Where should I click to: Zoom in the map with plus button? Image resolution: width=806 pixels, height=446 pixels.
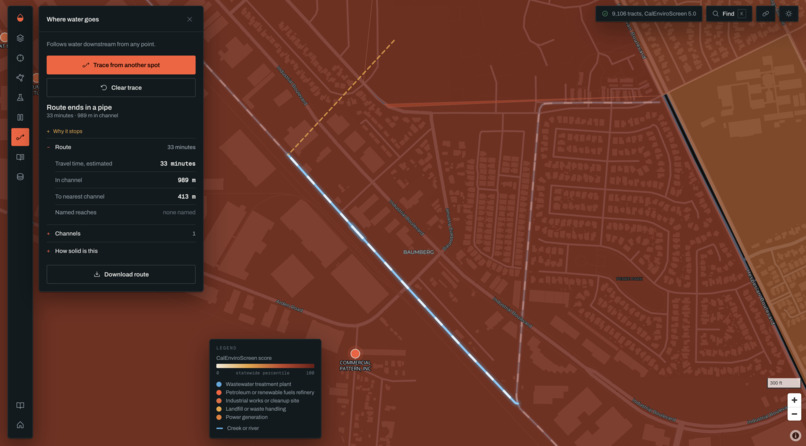pos(794,400)
